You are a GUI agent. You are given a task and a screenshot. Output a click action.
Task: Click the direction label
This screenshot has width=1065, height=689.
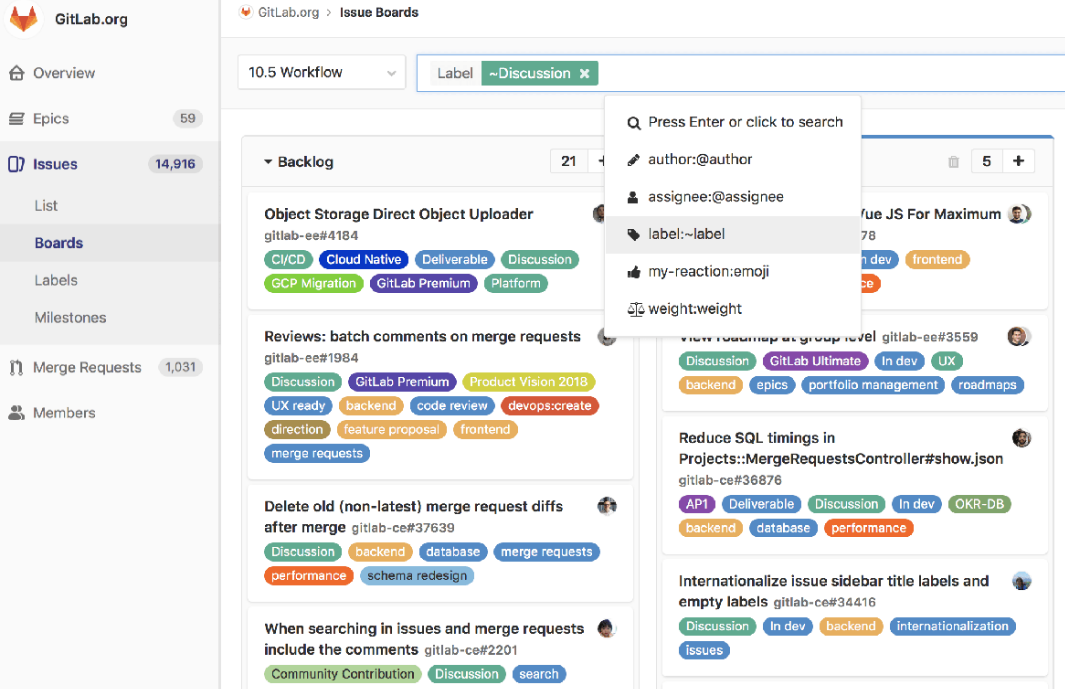click(x=297, y=429)
